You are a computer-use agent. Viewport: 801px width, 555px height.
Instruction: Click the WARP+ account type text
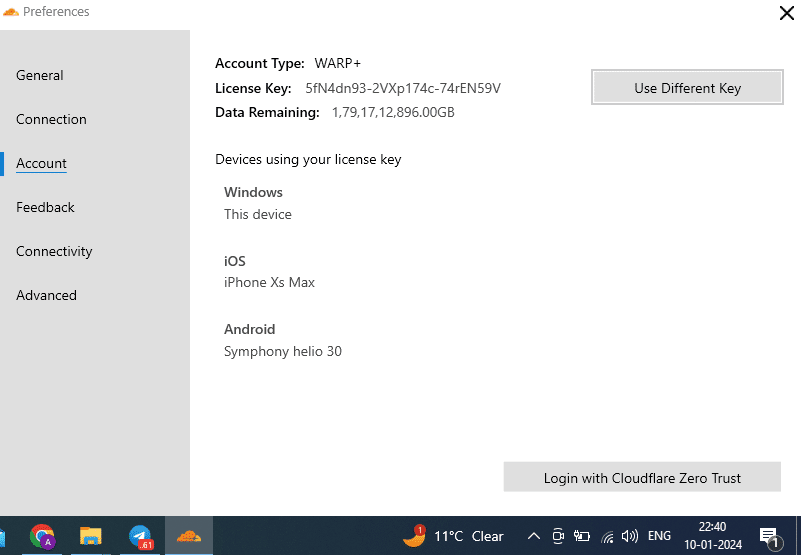tap(337, 63)
